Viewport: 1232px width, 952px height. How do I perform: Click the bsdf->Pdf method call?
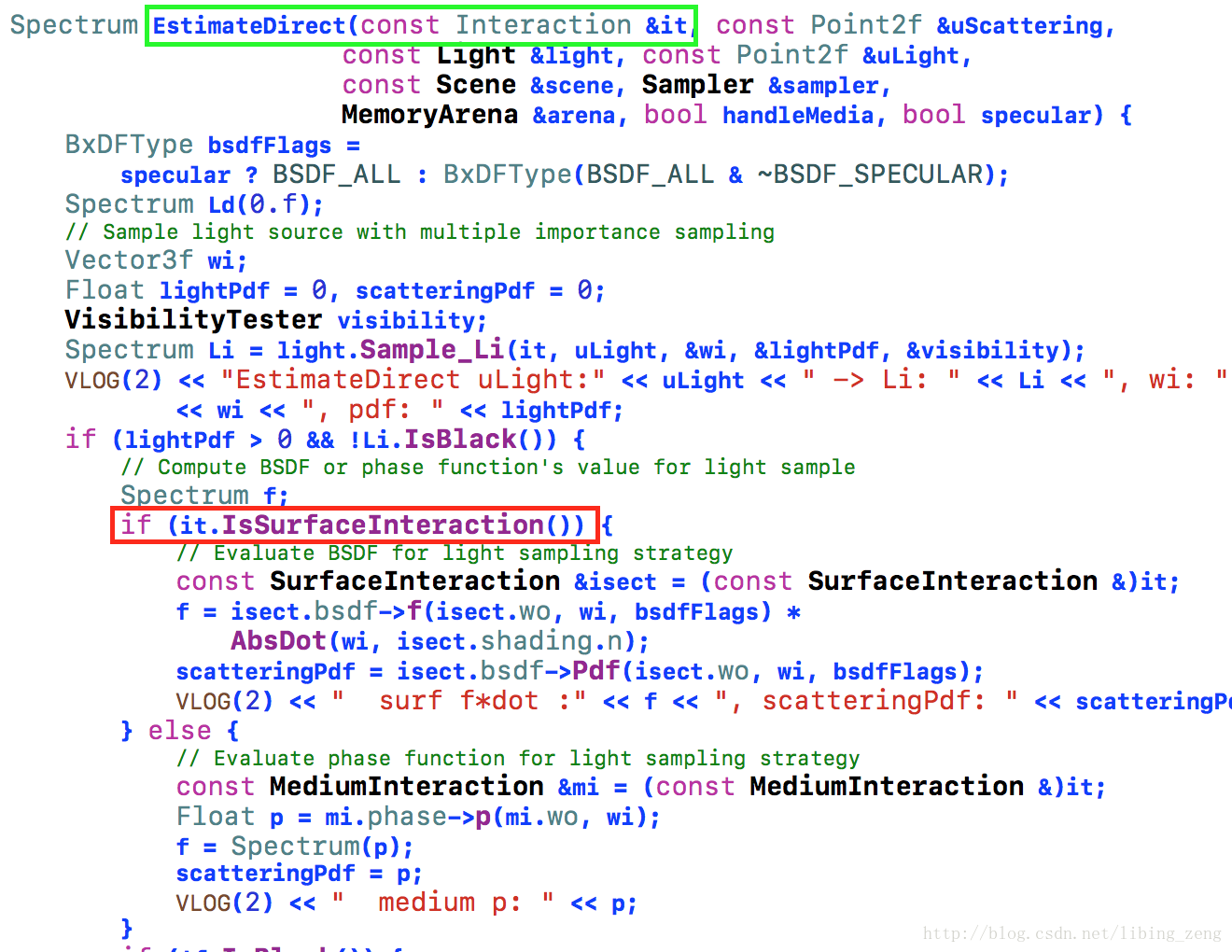click(551, 671)
